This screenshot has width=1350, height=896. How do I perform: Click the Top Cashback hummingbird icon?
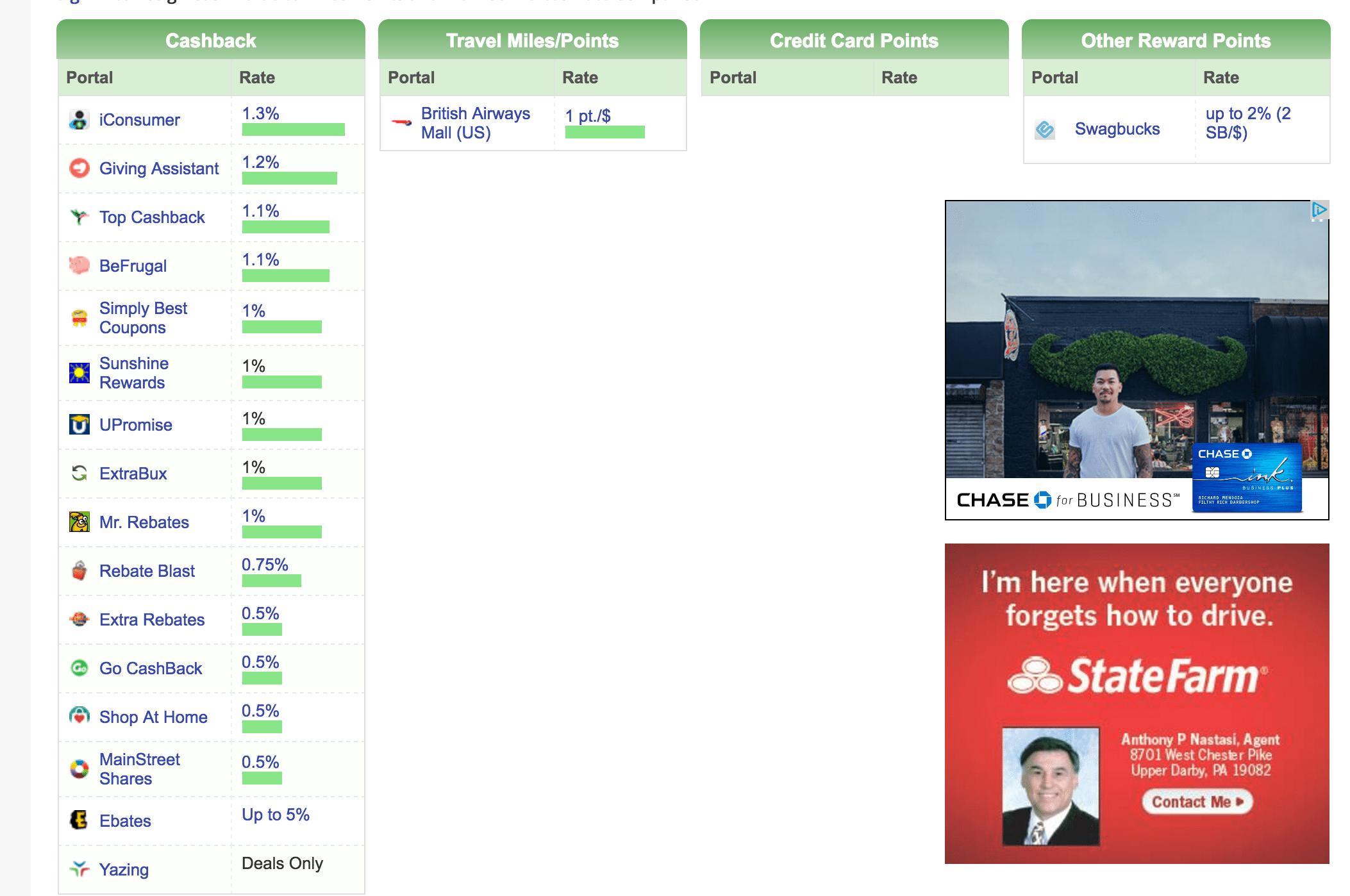click(x=79, y=217)
